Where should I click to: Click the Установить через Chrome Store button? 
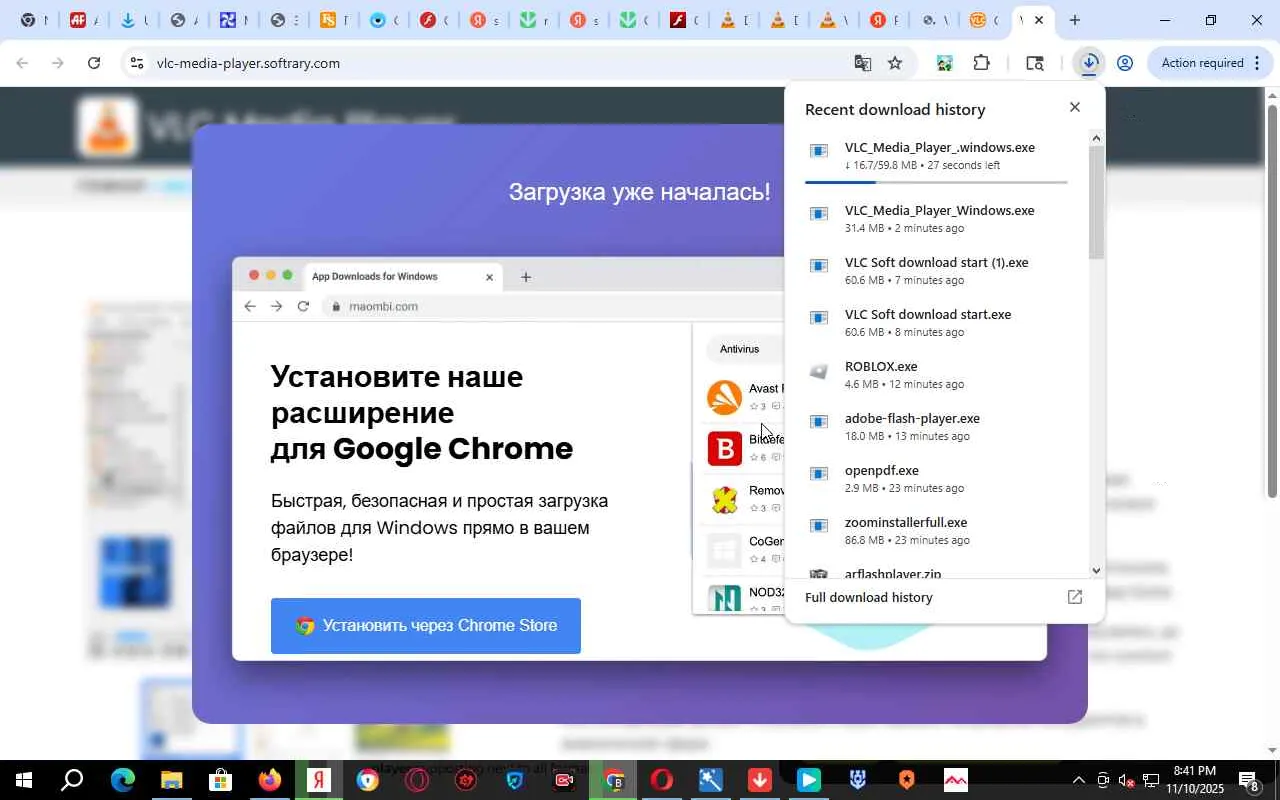pos(426,626)
